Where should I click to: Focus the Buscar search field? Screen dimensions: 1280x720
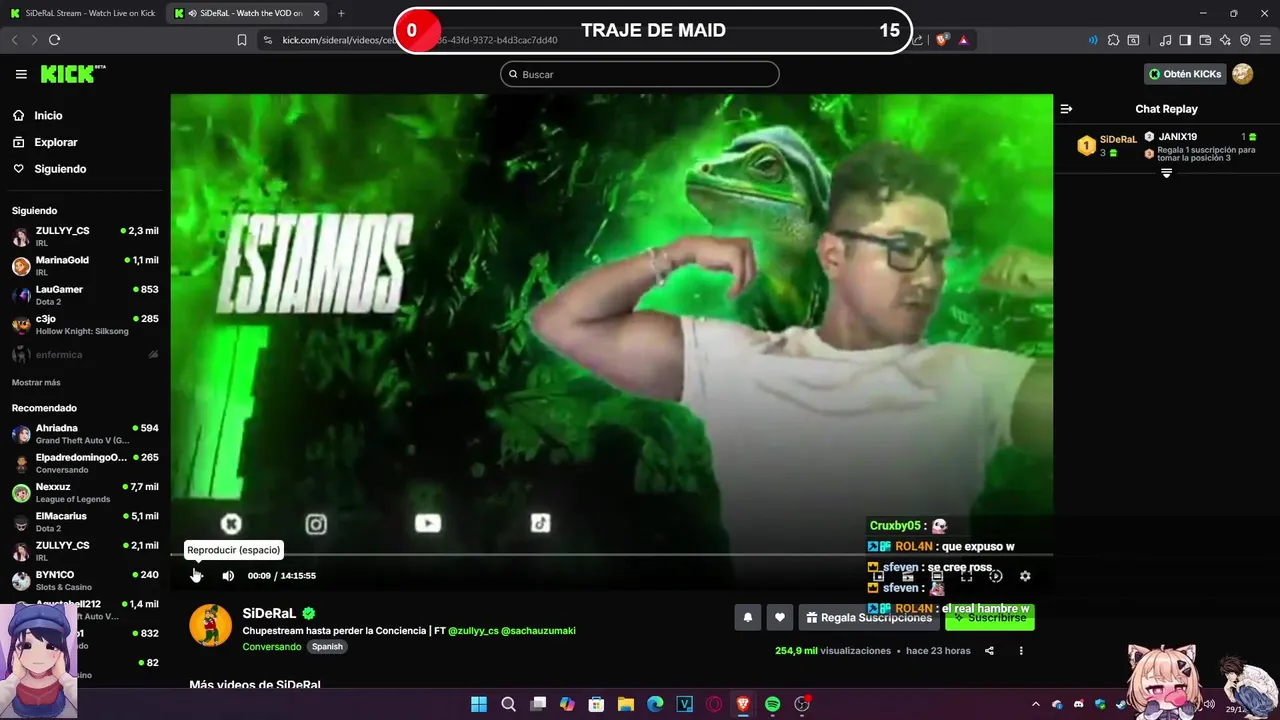(640, 74)
